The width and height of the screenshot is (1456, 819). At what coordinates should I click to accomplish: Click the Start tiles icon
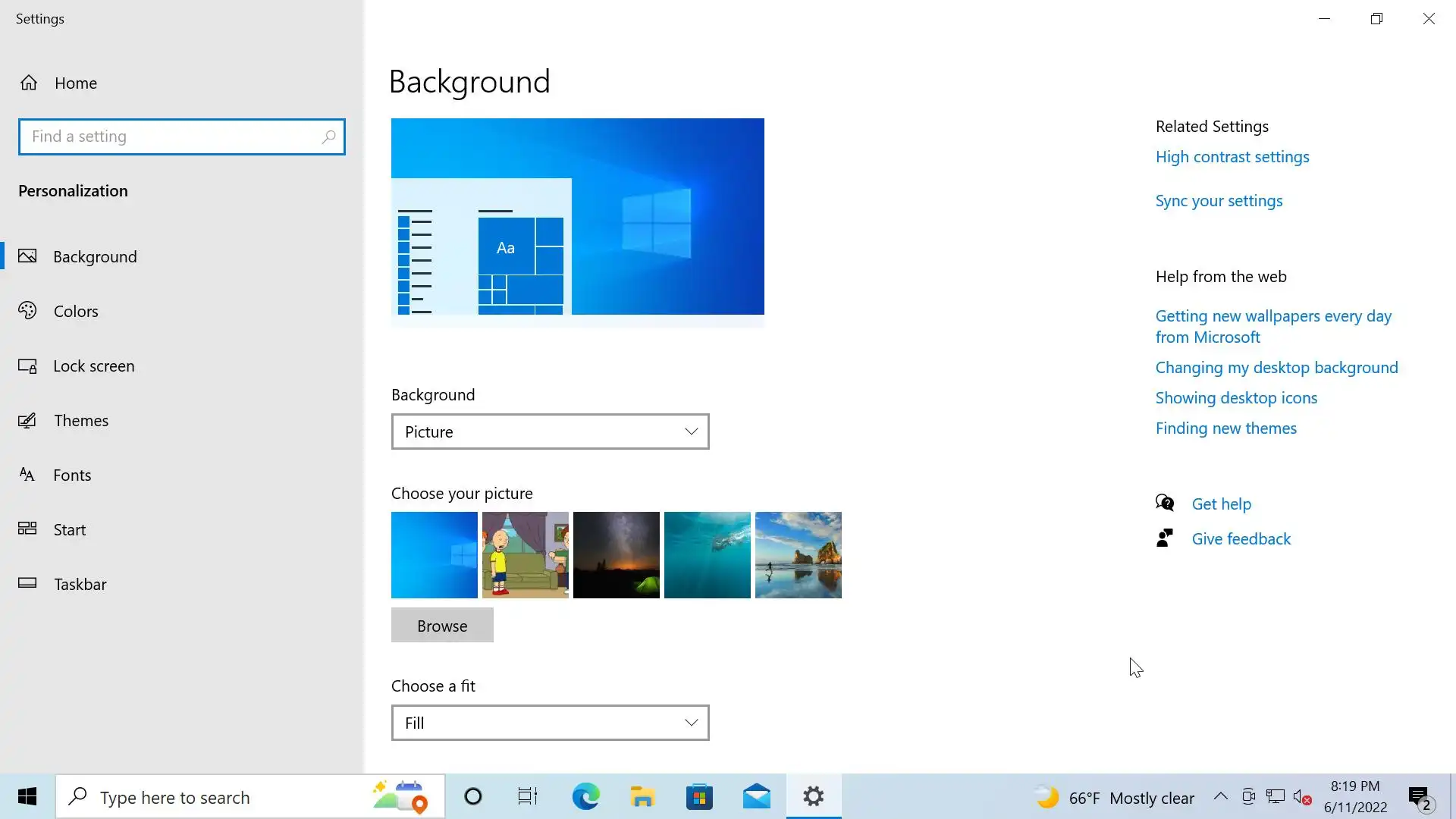point(27,529)
